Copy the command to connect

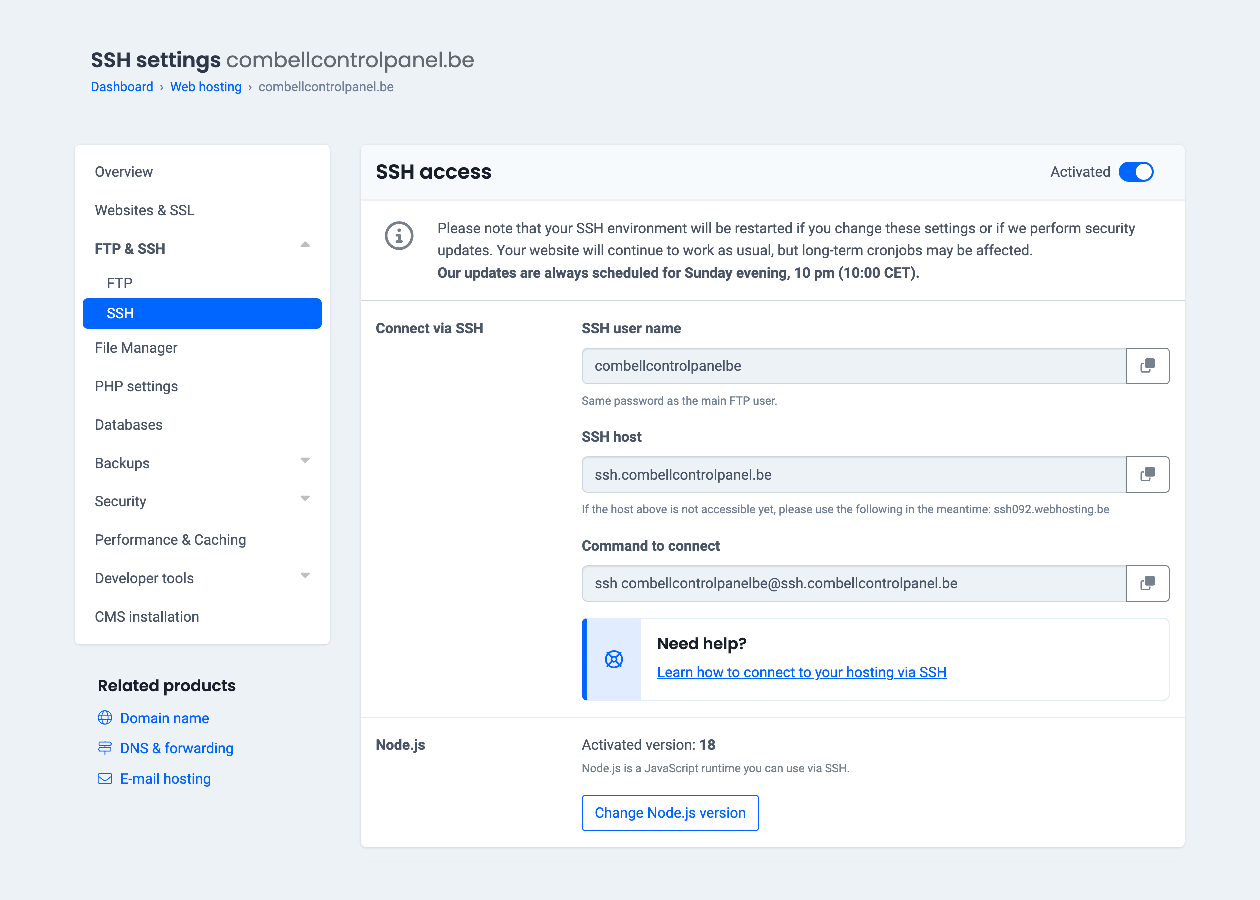[1148, 583]
